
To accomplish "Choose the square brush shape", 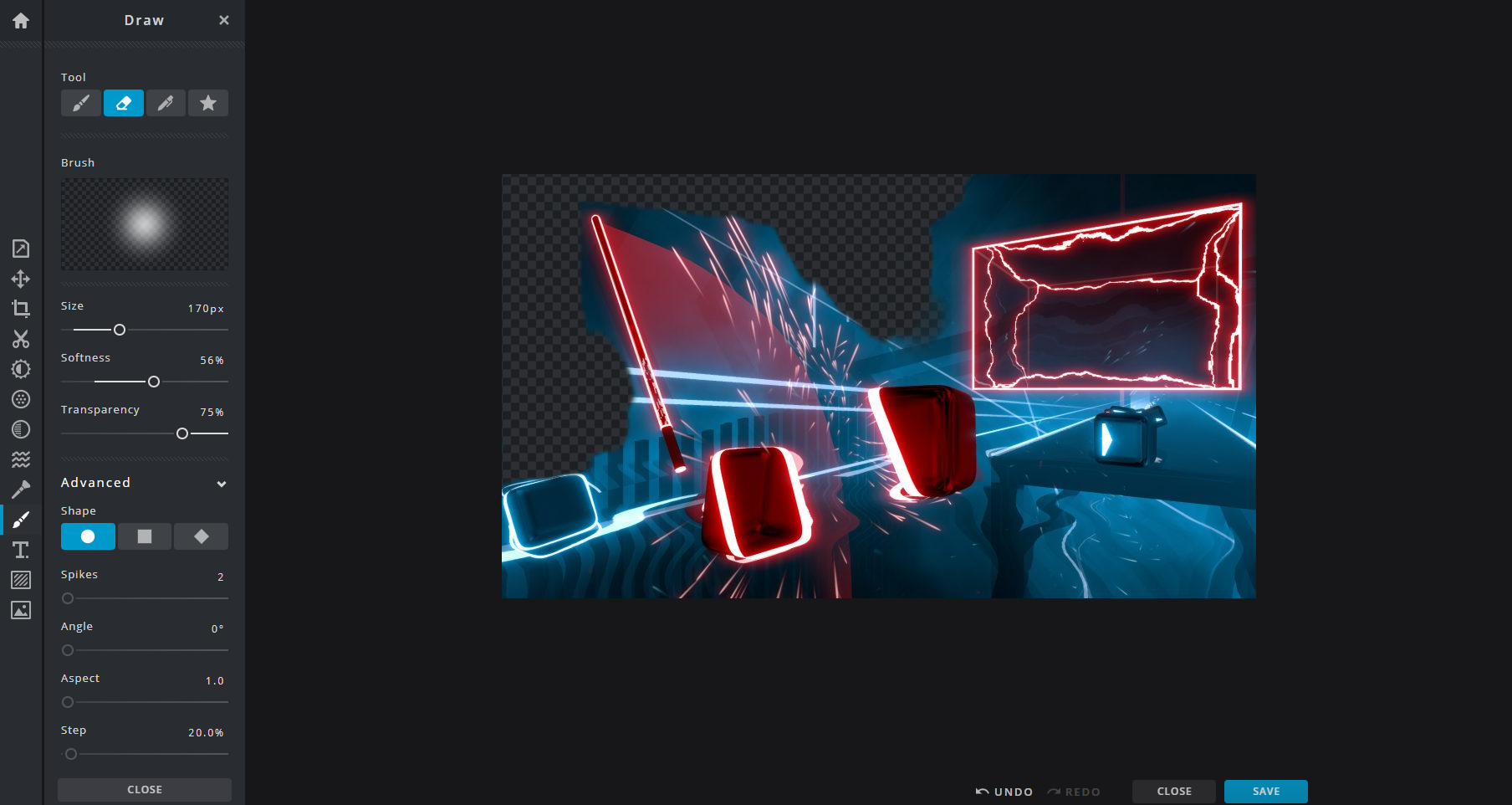I will coord(145,536).
